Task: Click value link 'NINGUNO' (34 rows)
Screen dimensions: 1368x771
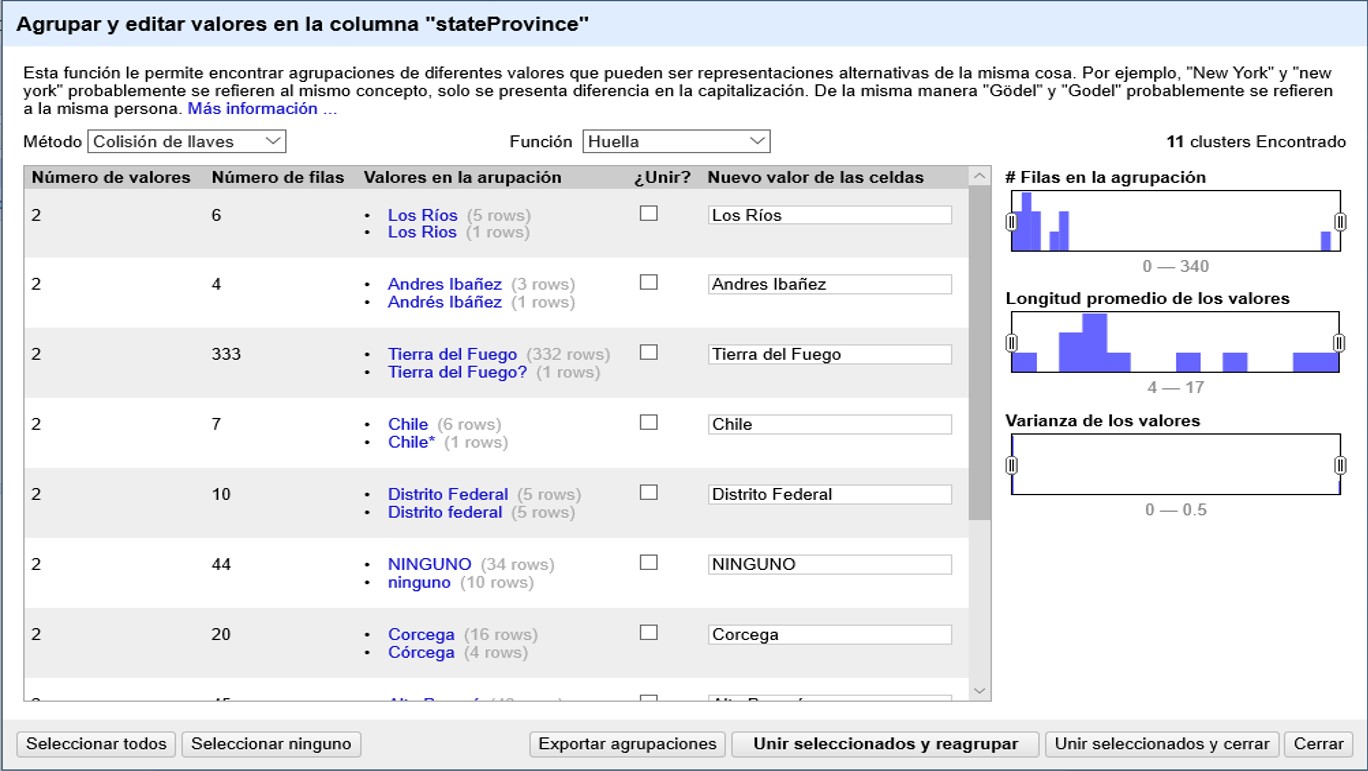Action: [430, 565]
